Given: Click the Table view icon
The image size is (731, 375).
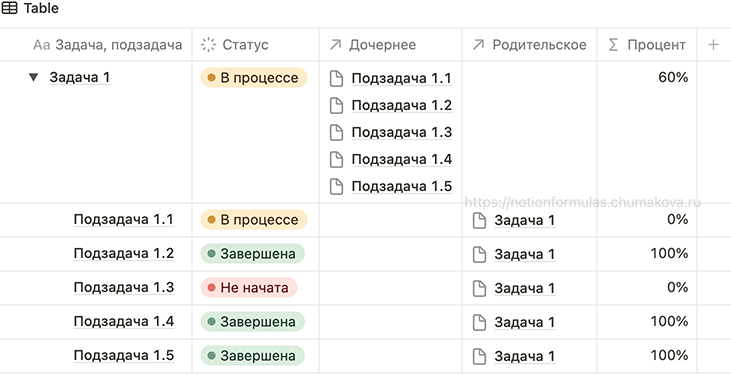Looking at the screenshot, I should (x=9, y=8).
